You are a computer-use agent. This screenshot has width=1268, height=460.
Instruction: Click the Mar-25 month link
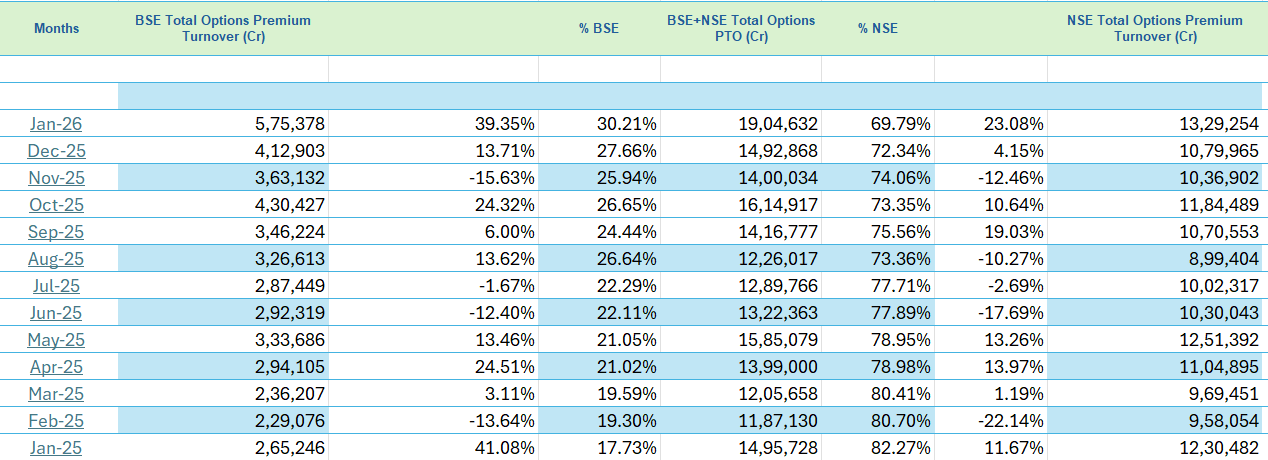click(56, 394)
